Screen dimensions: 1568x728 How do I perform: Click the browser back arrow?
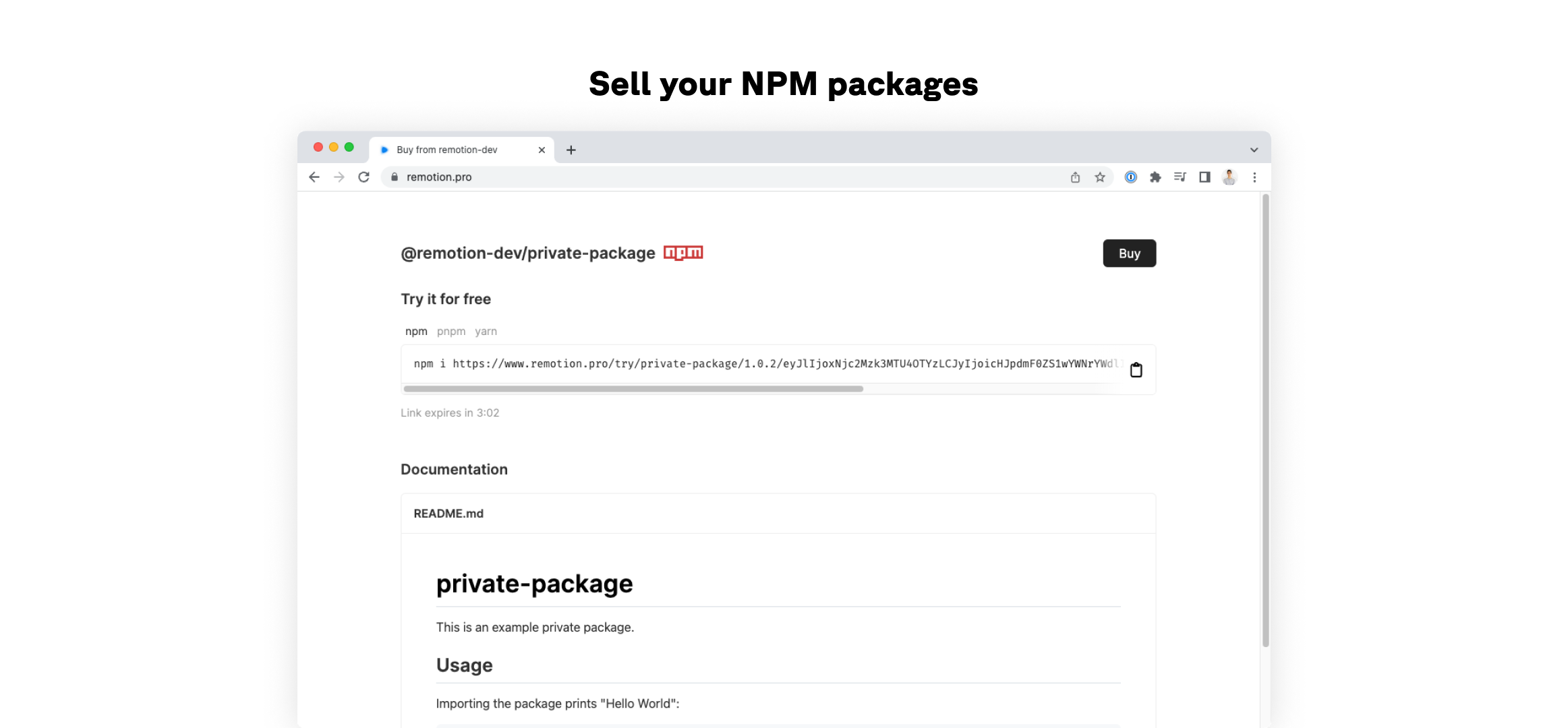coord(314,177)
